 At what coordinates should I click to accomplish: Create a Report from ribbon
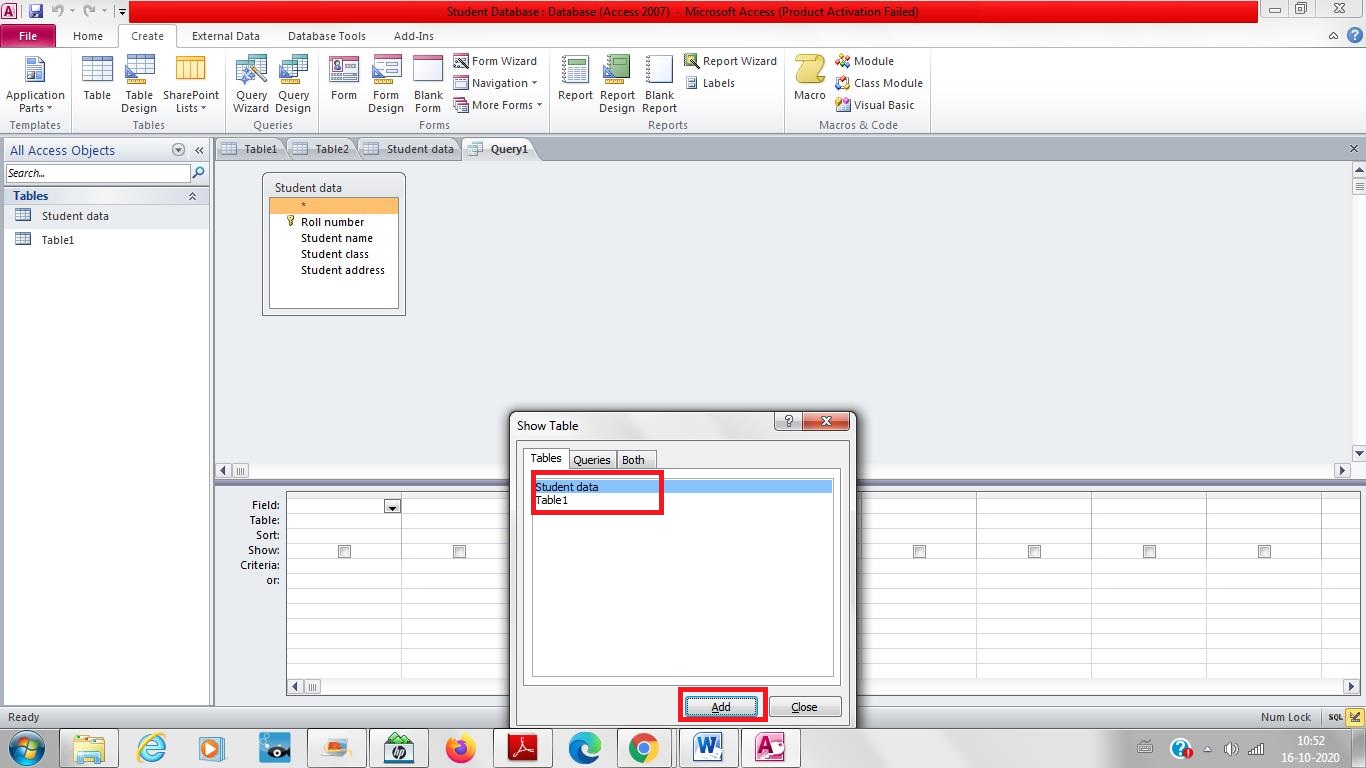pyautogui.click(x=575, y=80)
